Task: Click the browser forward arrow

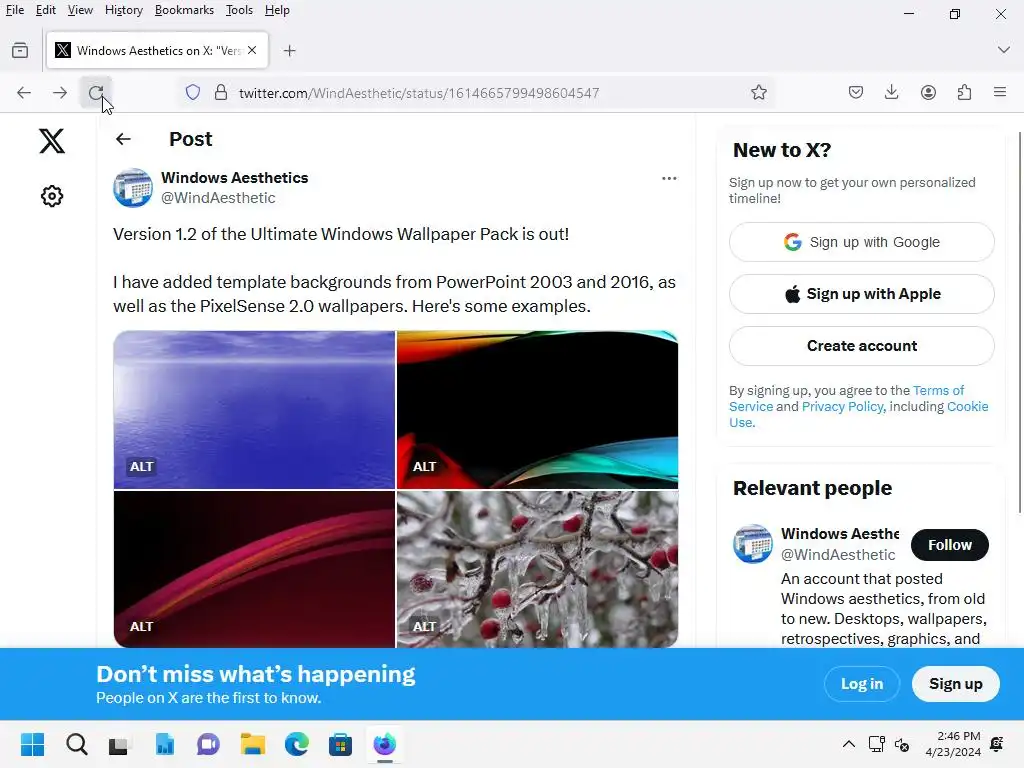Action: click(60, 93)
